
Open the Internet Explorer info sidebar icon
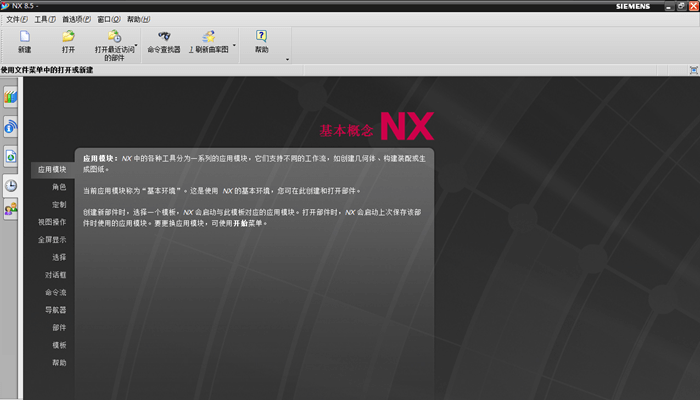[x=11, y=127]
